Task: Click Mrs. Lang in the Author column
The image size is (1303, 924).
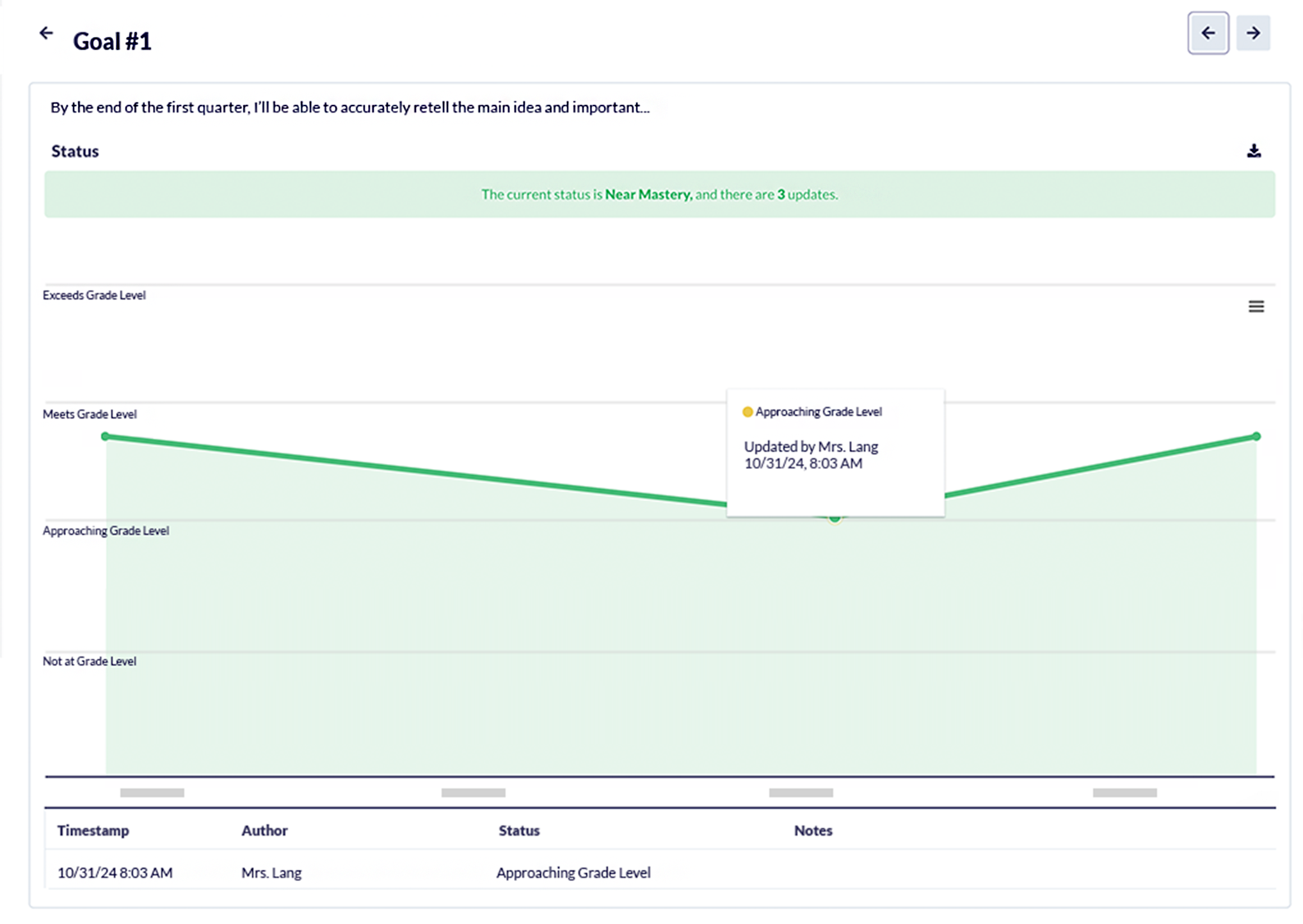Action: tap(271, 872)
